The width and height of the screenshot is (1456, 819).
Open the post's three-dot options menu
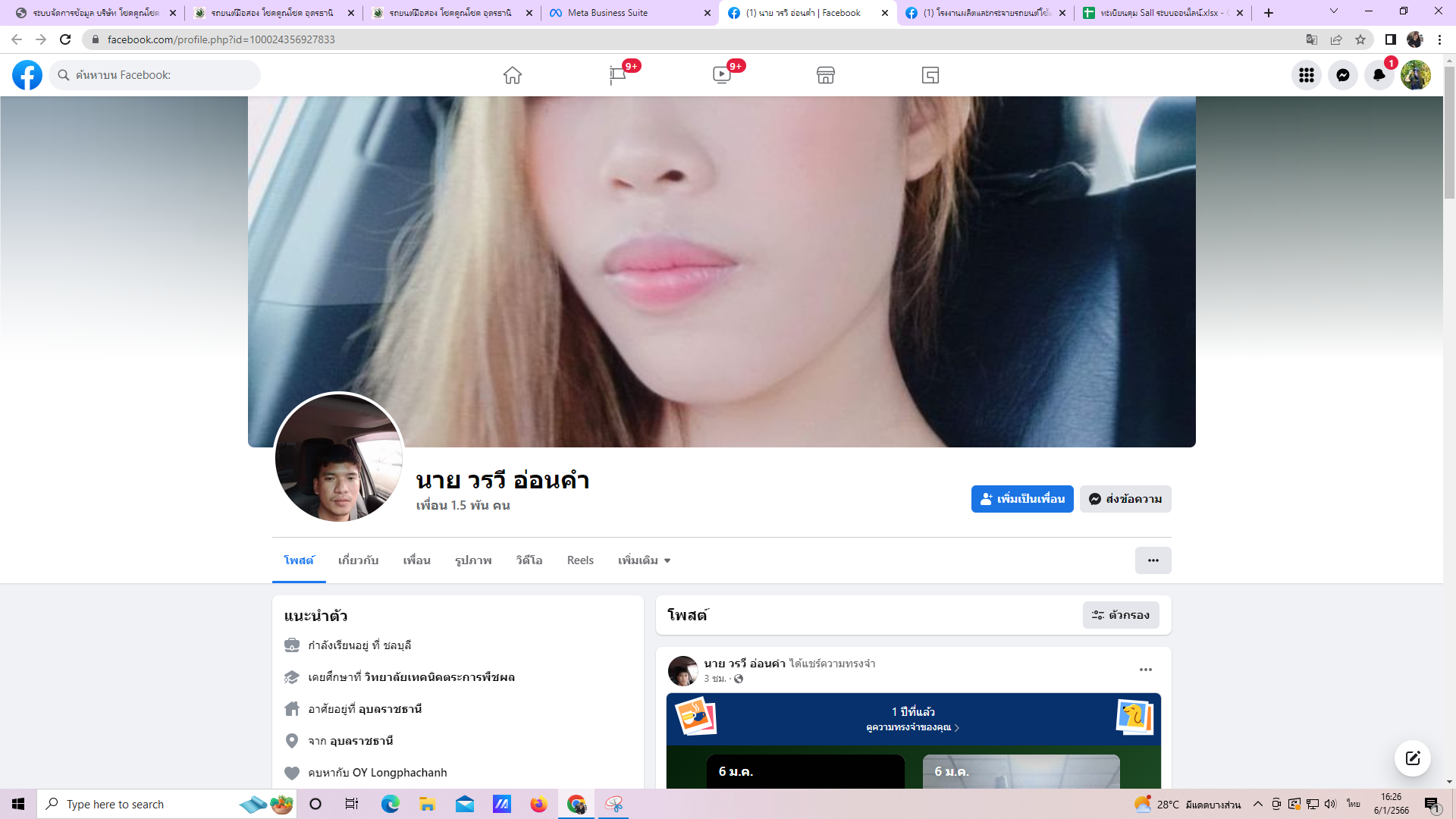pos(1145,670)
